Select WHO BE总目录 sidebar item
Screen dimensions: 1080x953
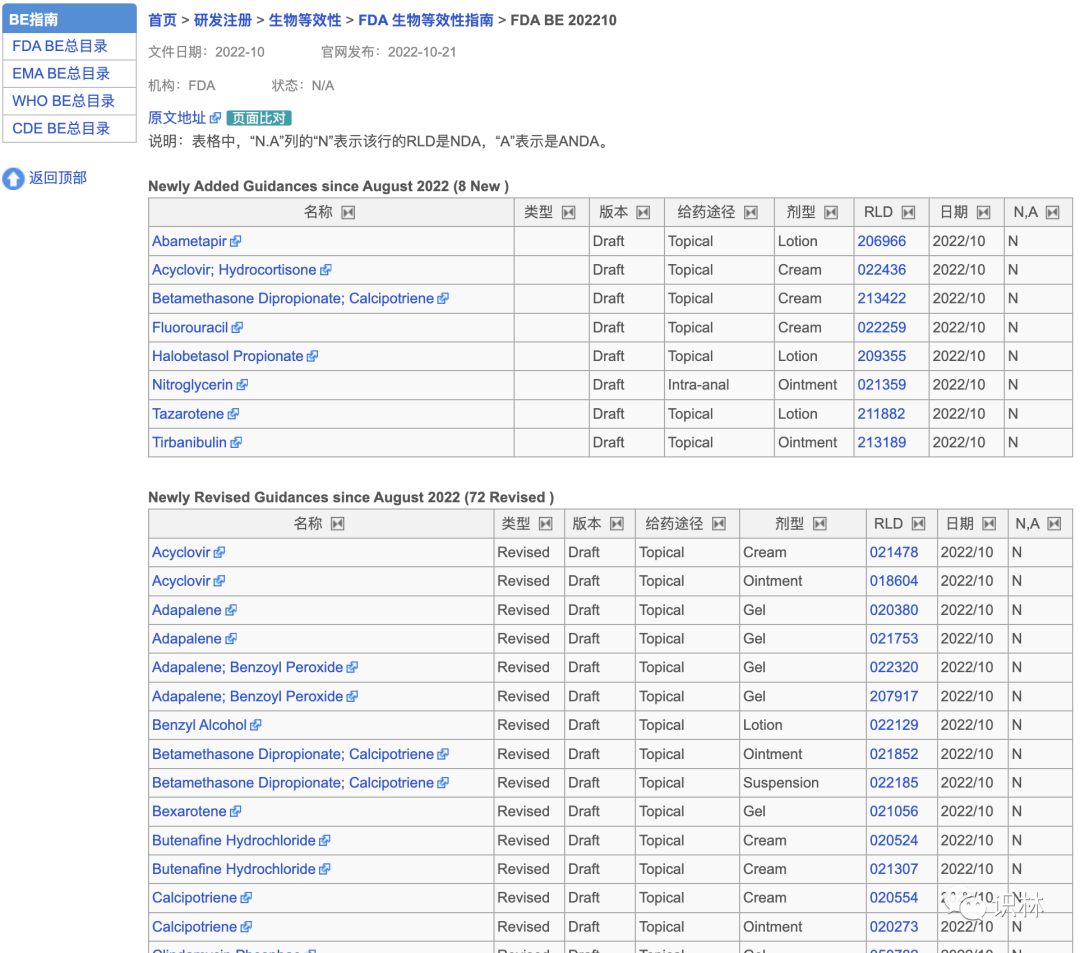63,101
